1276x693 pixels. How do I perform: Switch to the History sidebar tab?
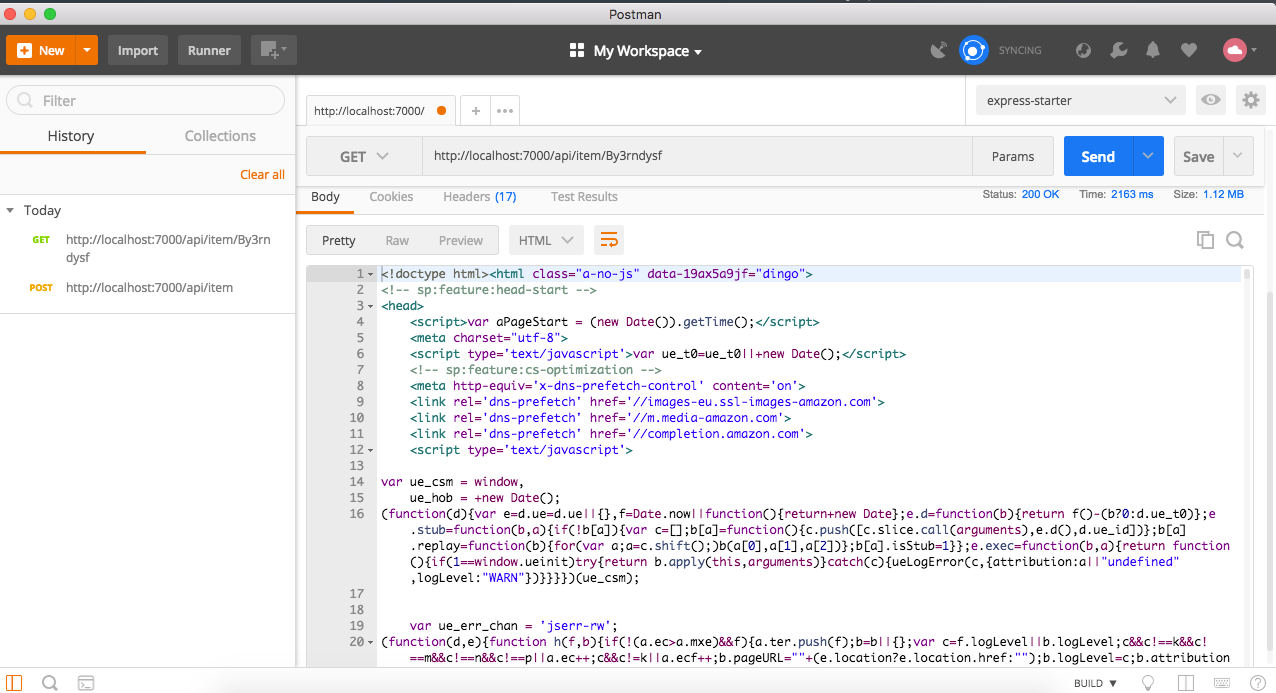(70, 136)
